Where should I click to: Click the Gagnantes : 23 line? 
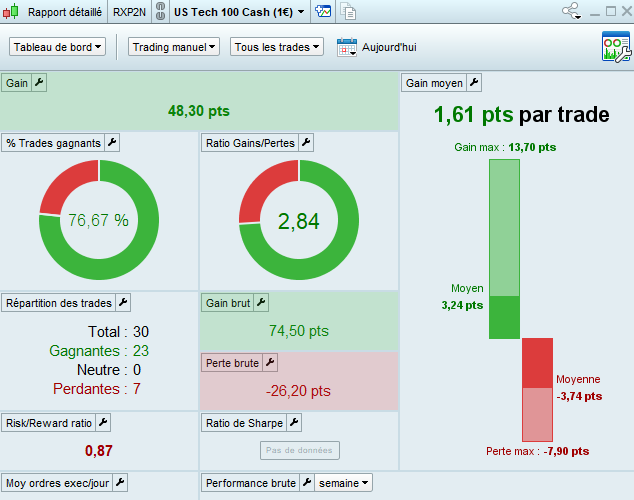click(99, 351)
